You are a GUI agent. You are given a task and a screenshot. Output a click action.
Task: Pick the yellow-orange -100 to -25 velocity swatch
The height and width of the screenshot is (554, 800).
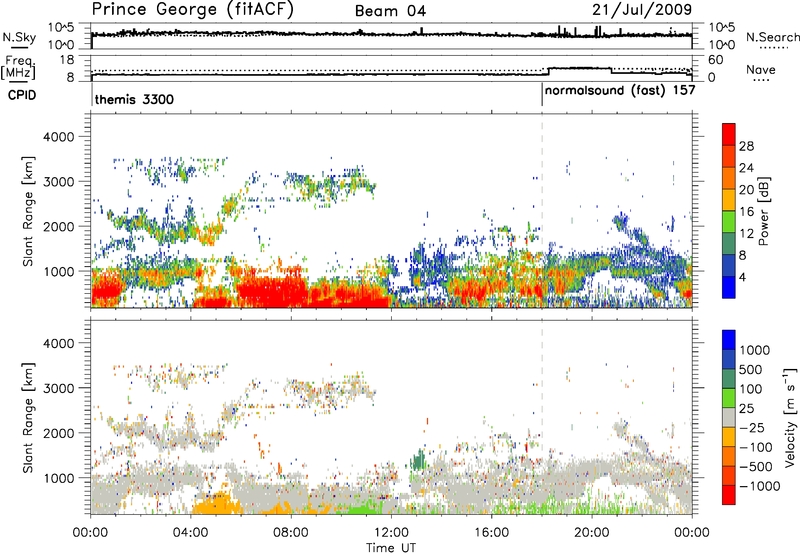tap(729, 437)
